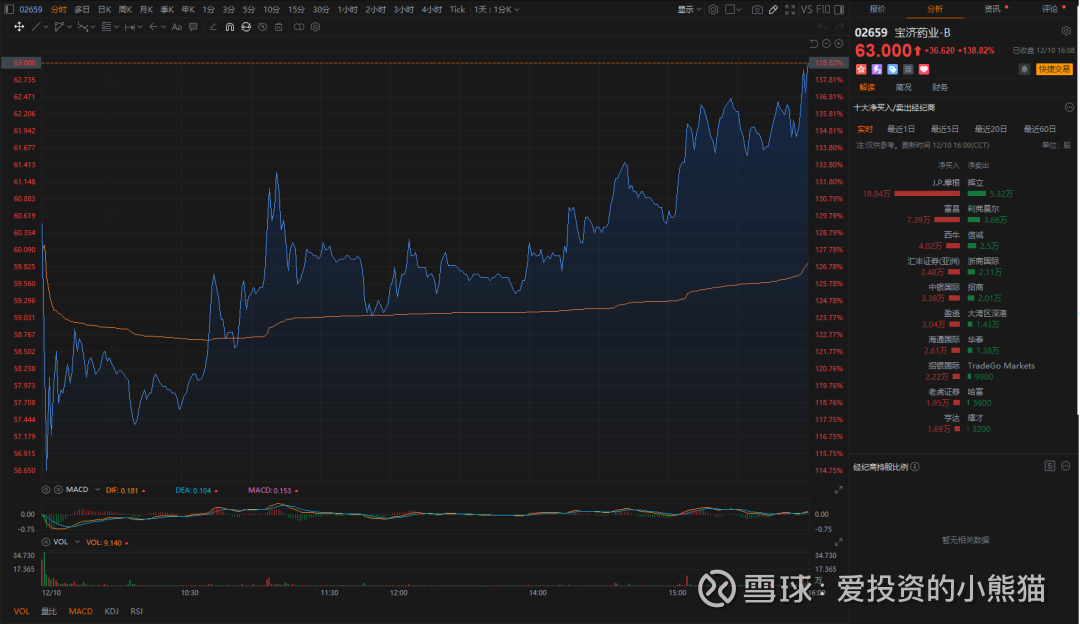
Task: Switch to Tick chart view
Action: 457,10
